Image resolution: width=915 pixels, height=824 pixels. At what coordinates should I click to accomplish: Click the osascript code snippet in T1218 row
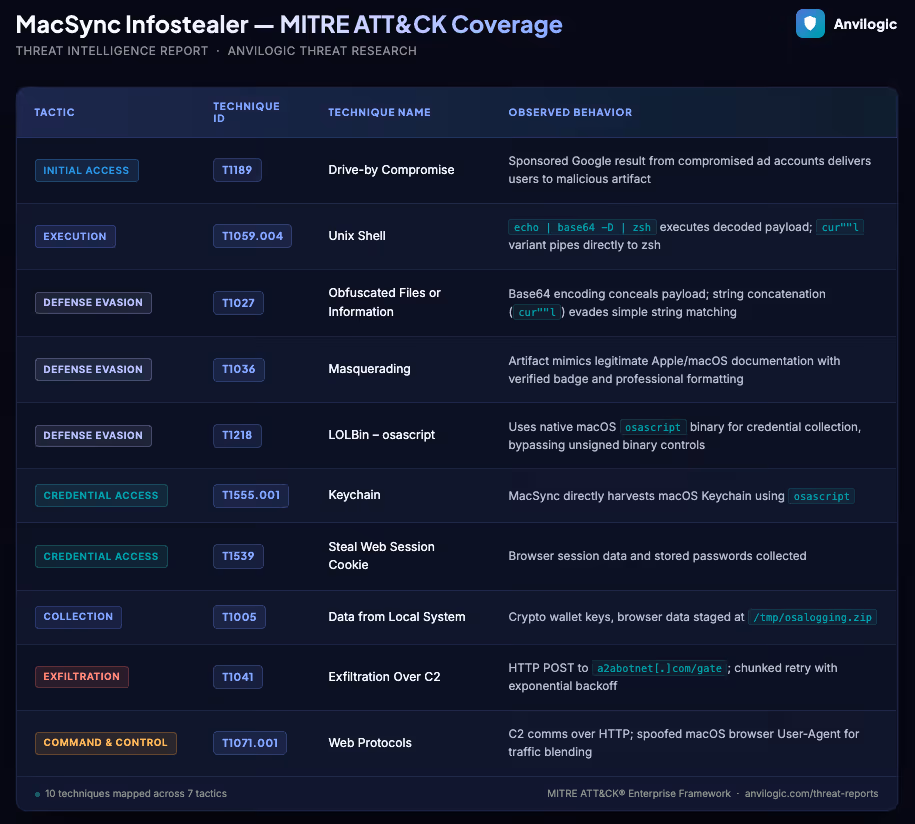(653, 427)
